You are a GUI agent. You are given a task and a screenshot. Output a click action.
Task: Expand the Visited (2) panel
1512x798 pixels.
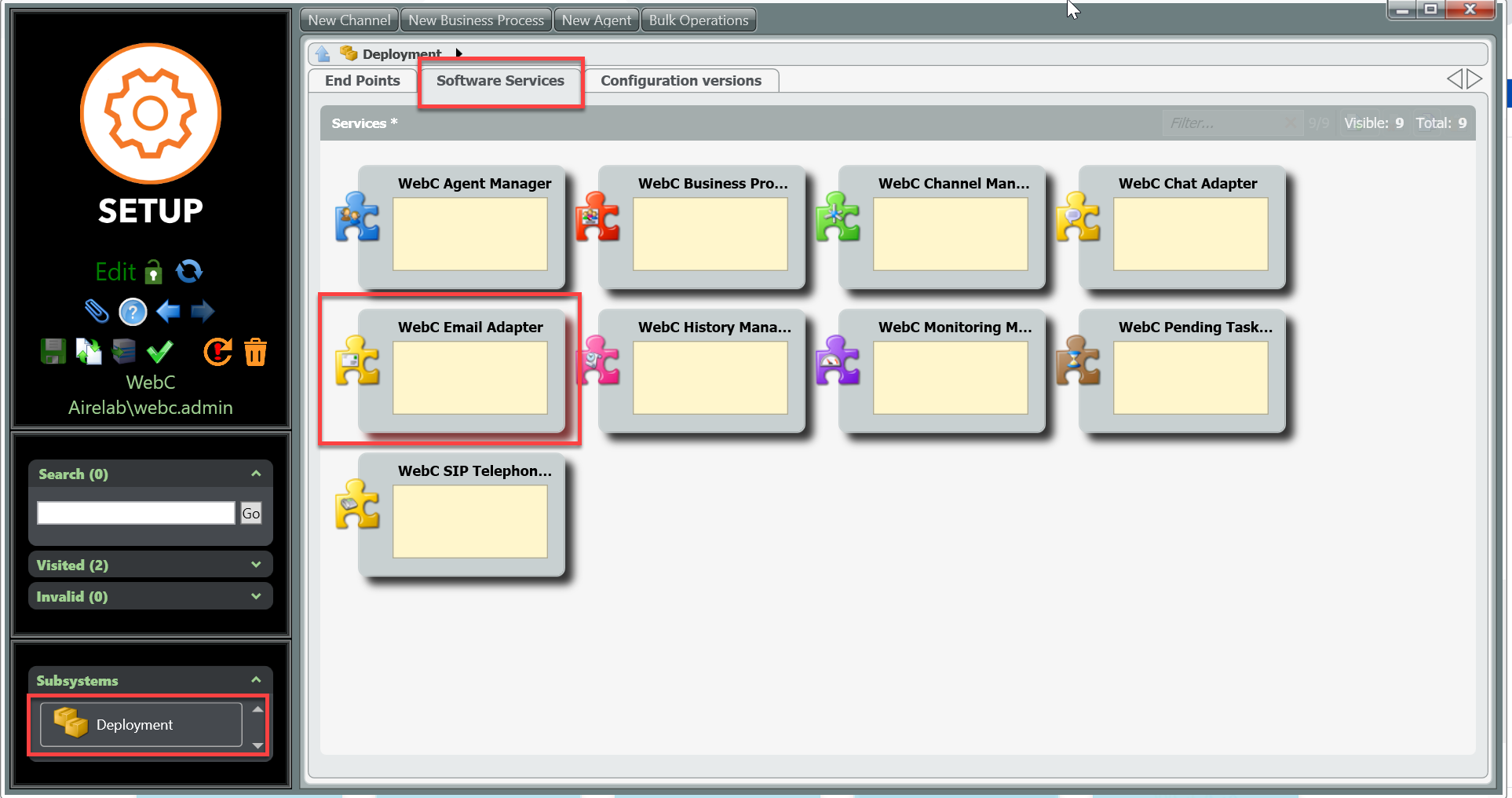pos(256,565)
